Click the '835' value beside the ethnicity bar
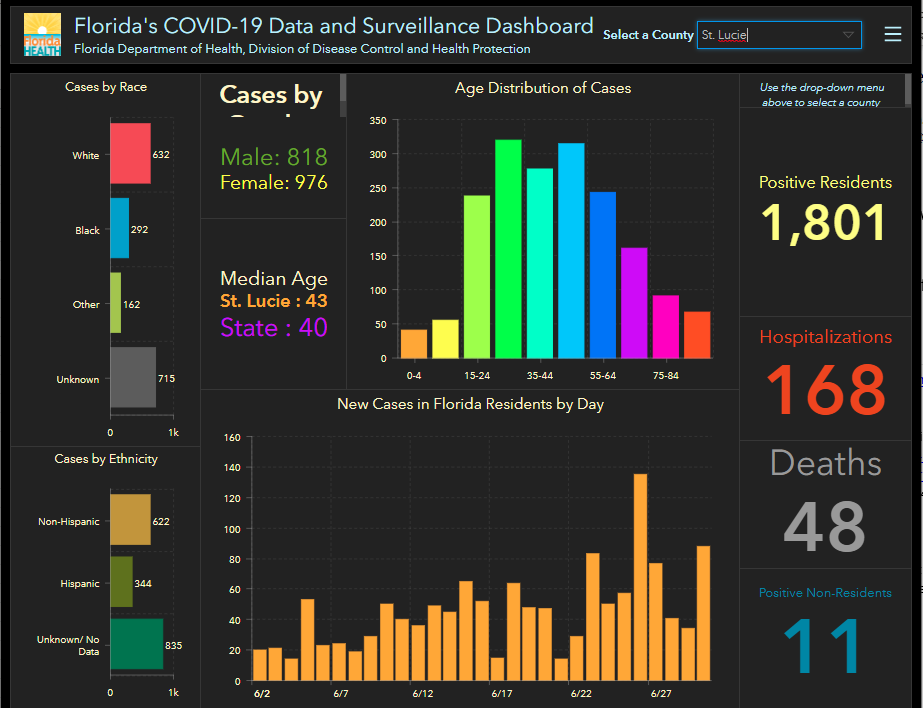 174,646
